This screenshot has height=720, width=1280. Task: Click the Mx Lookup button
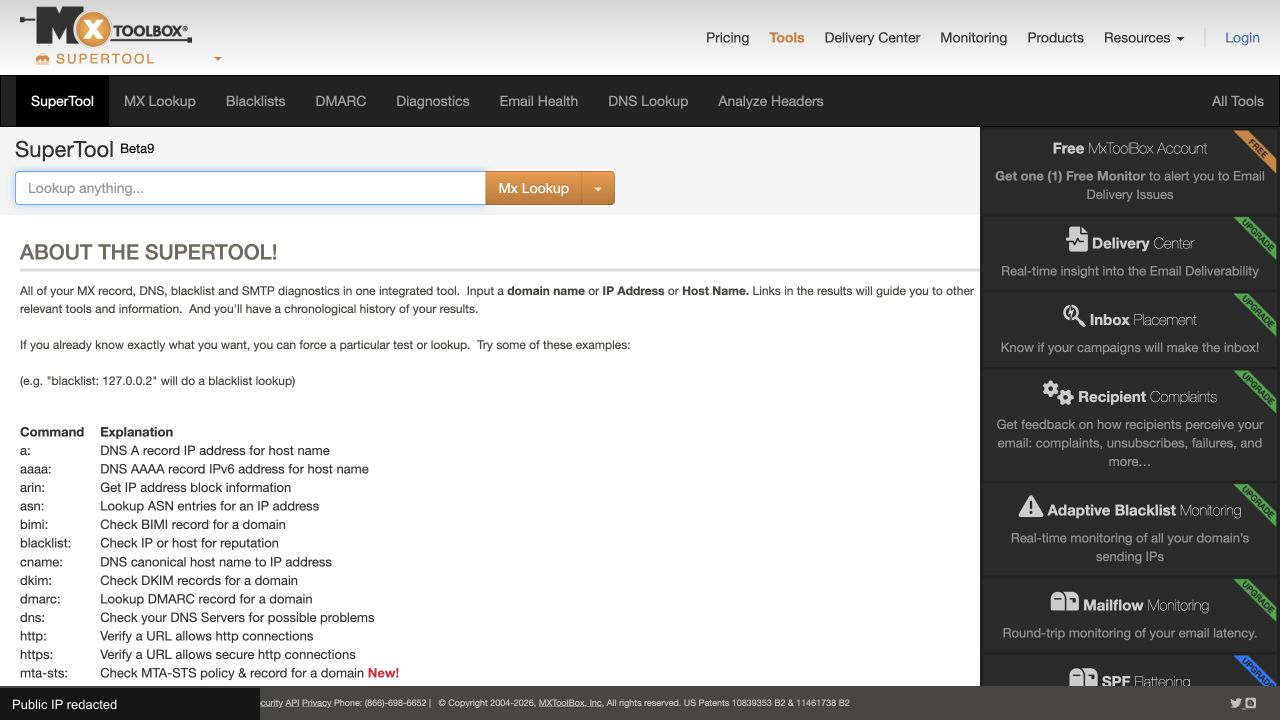coord(533,188)
